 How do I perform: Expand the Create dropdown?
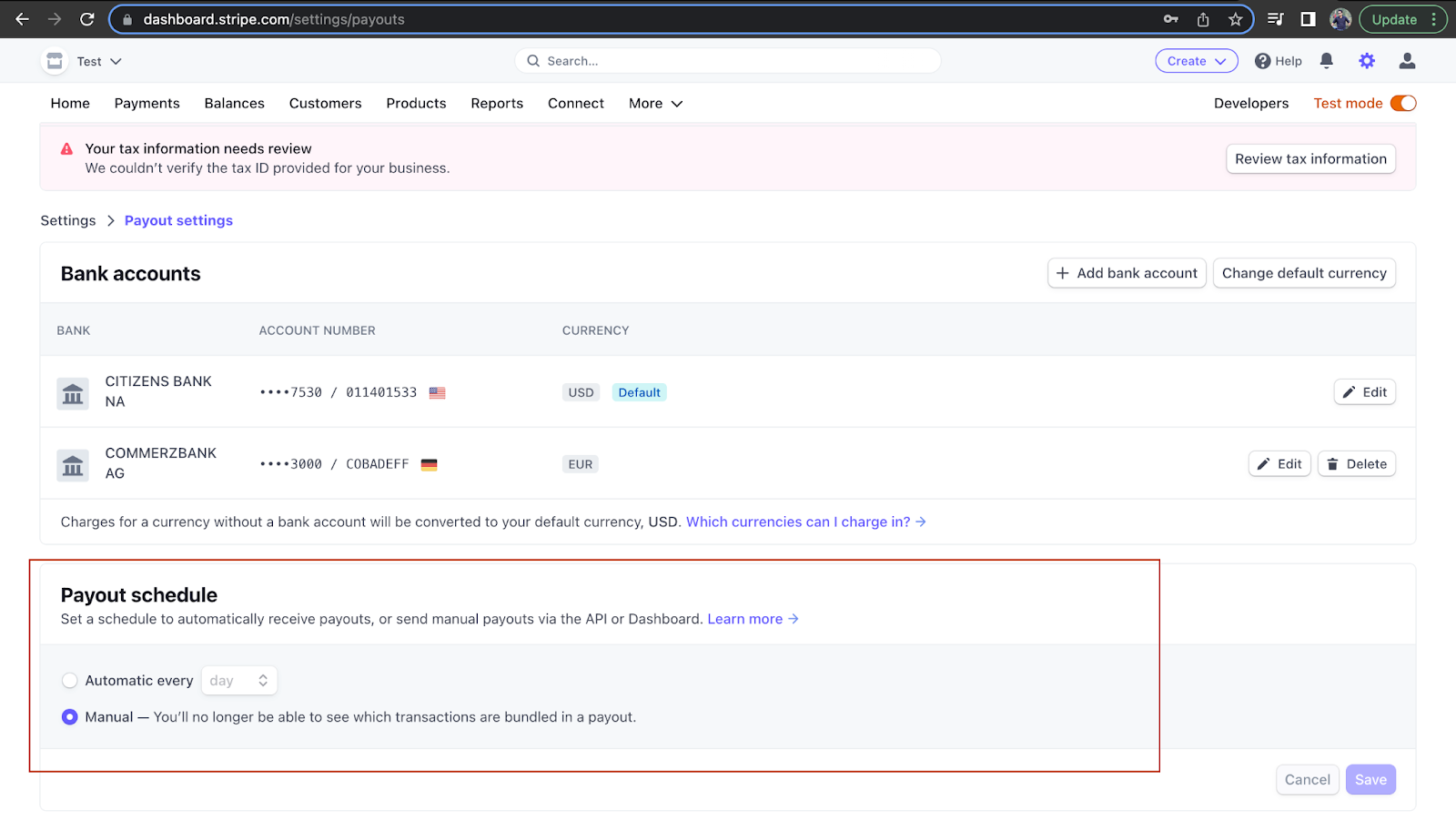[x=1197, y=61]
